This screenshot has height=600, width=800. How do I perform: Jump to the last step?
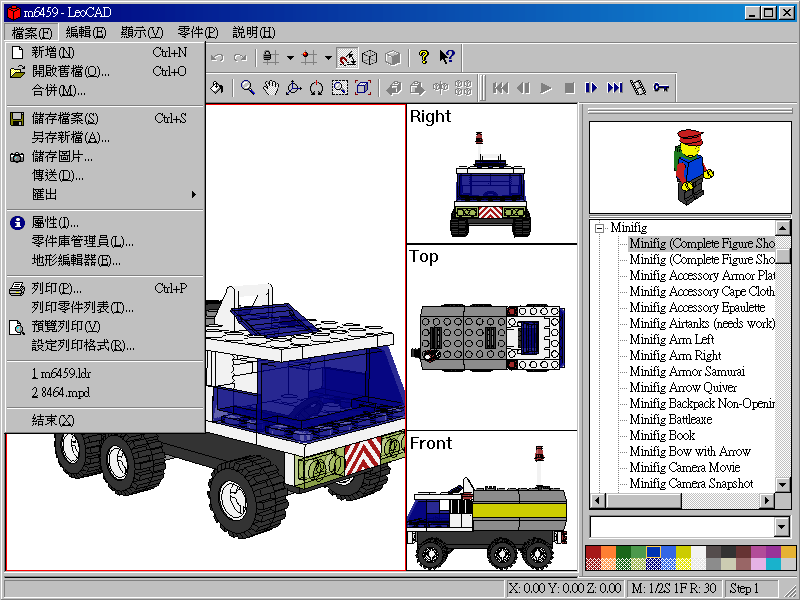(615, 87)
